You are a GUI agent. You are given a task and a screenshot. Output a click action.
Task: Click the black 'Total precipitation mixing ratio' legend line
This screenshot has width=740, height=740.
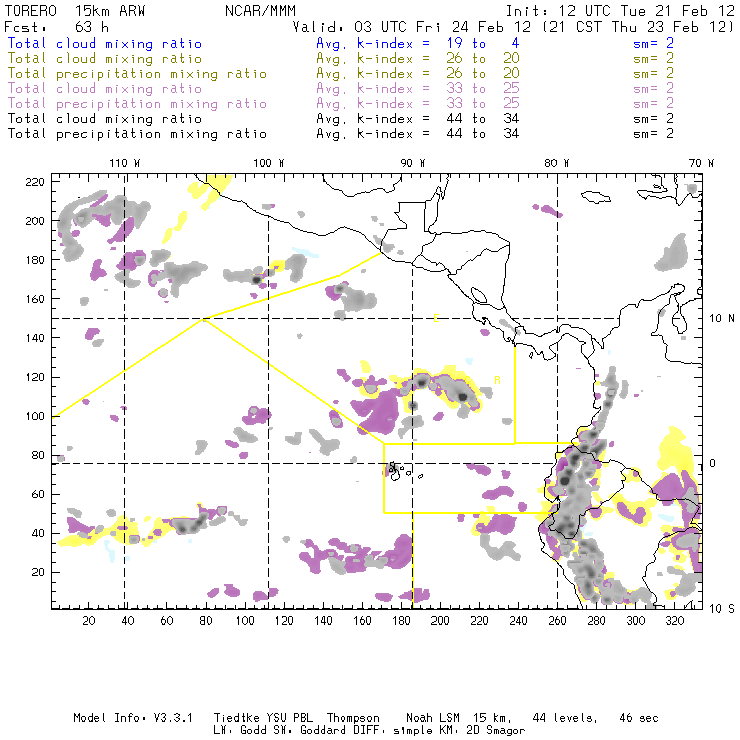coord(137,134)
